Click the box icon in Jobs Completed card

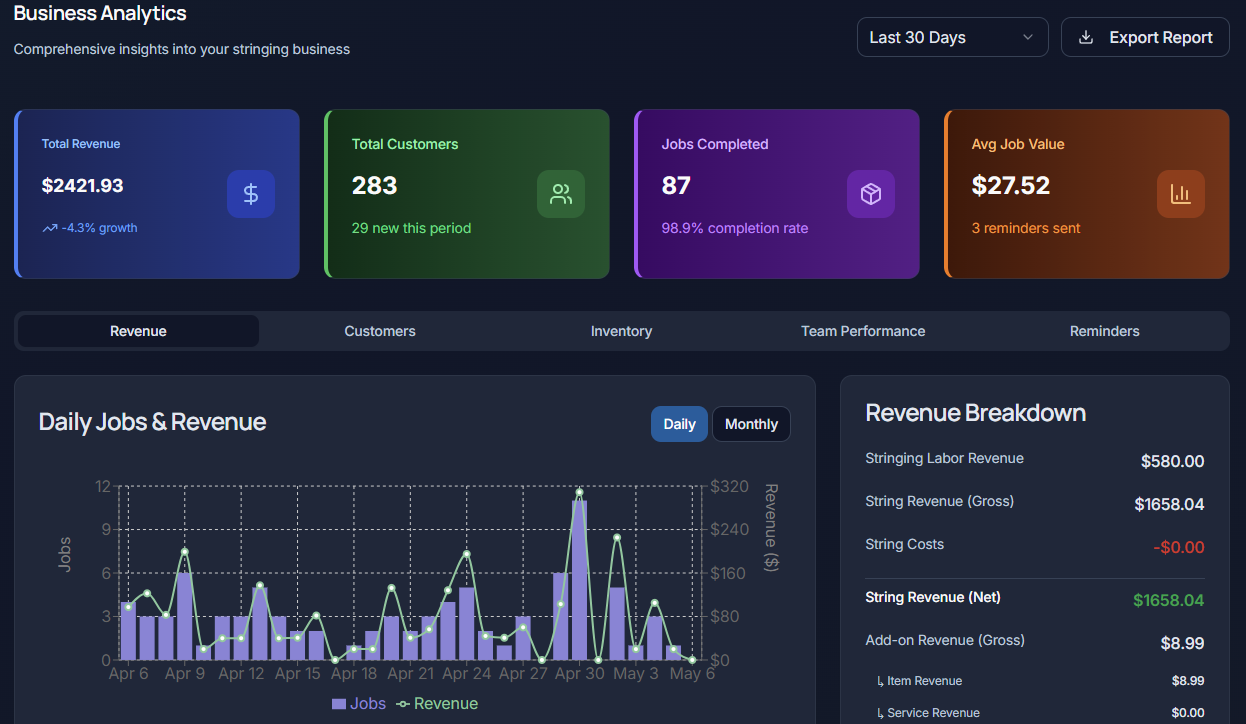point(871,194)
